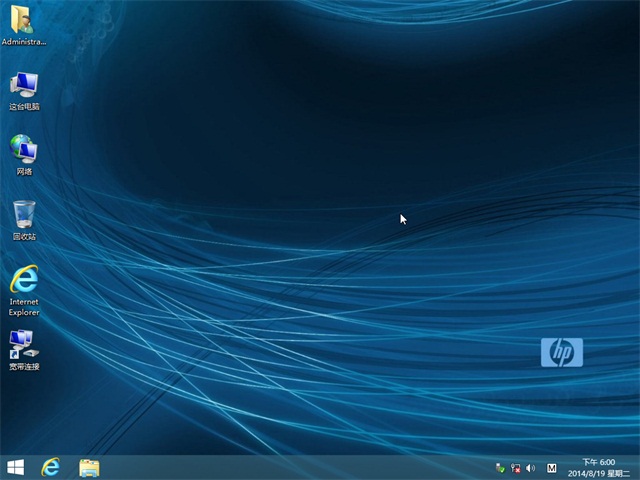Open the Windows Start button
Viewport: 640px width, 480px height.
pos(16,467)
